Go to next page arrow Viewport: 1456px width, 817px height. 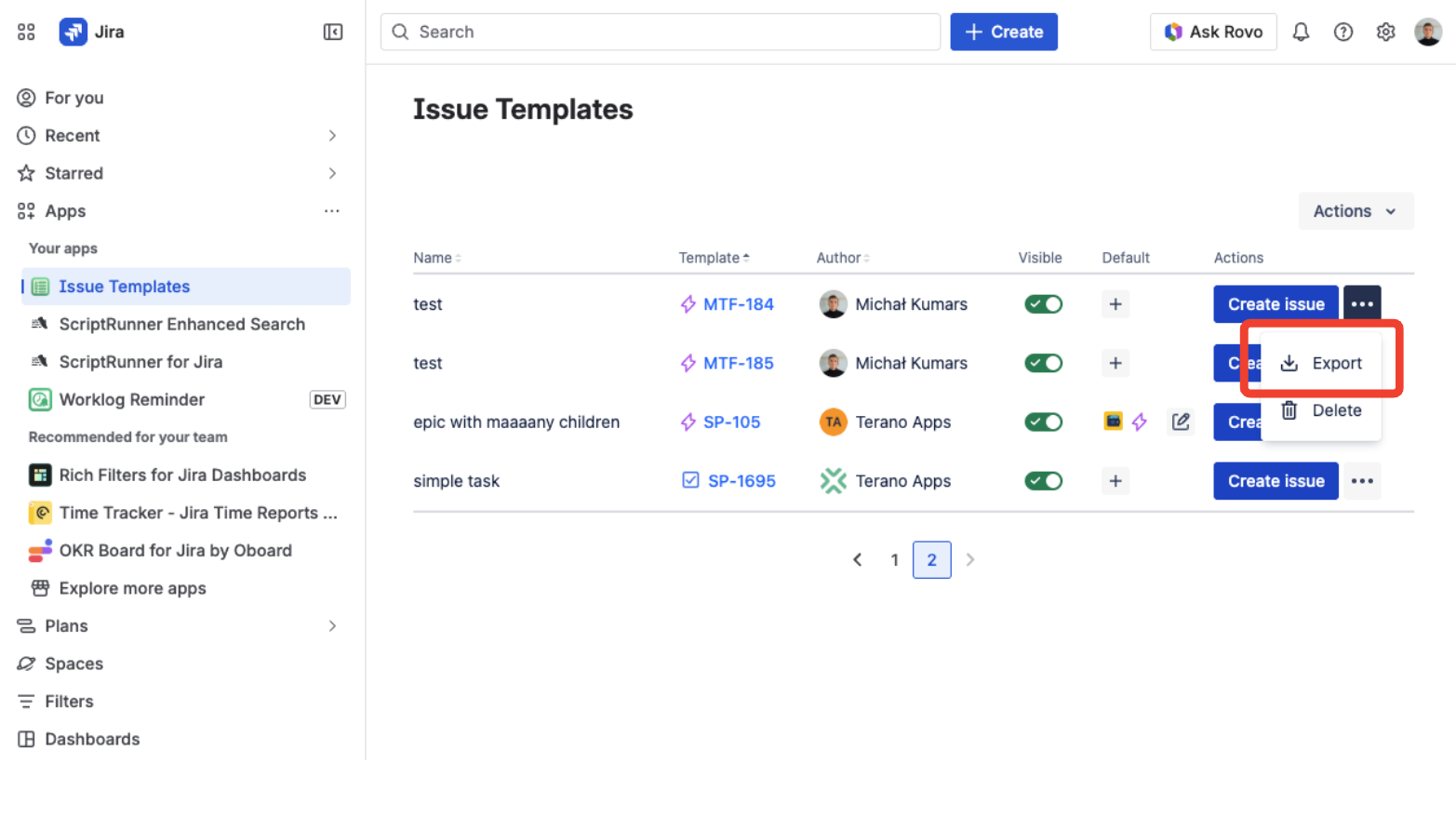click(x=969, y=559)
